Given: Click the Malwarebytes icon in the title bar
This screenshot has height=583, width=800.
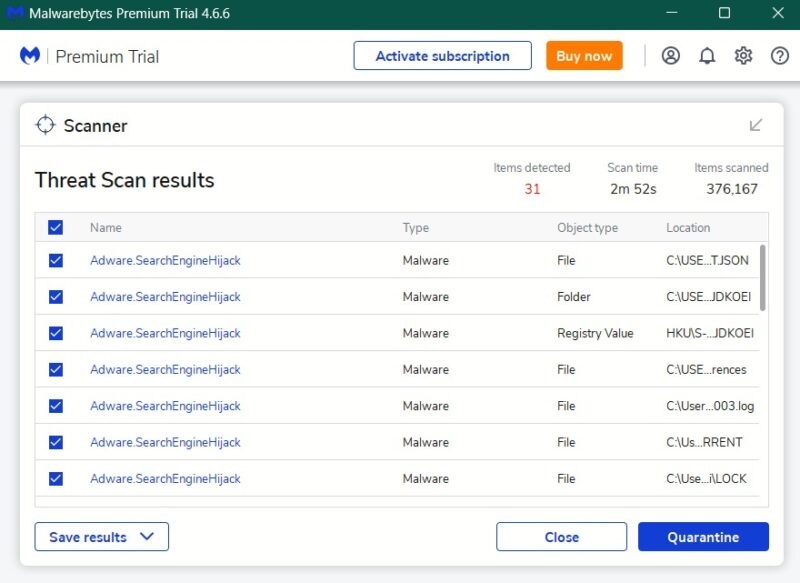Looking at the screenshot, I should click(13, 13).
